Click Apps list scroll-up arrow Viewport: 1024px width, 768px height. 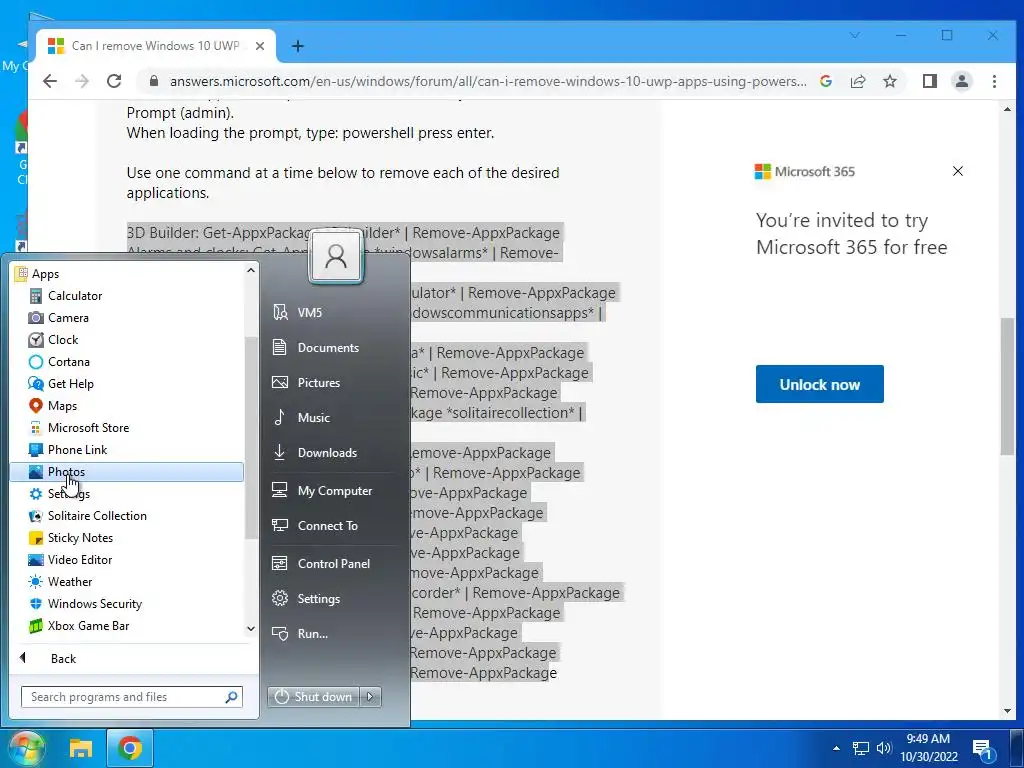[251, 270]
